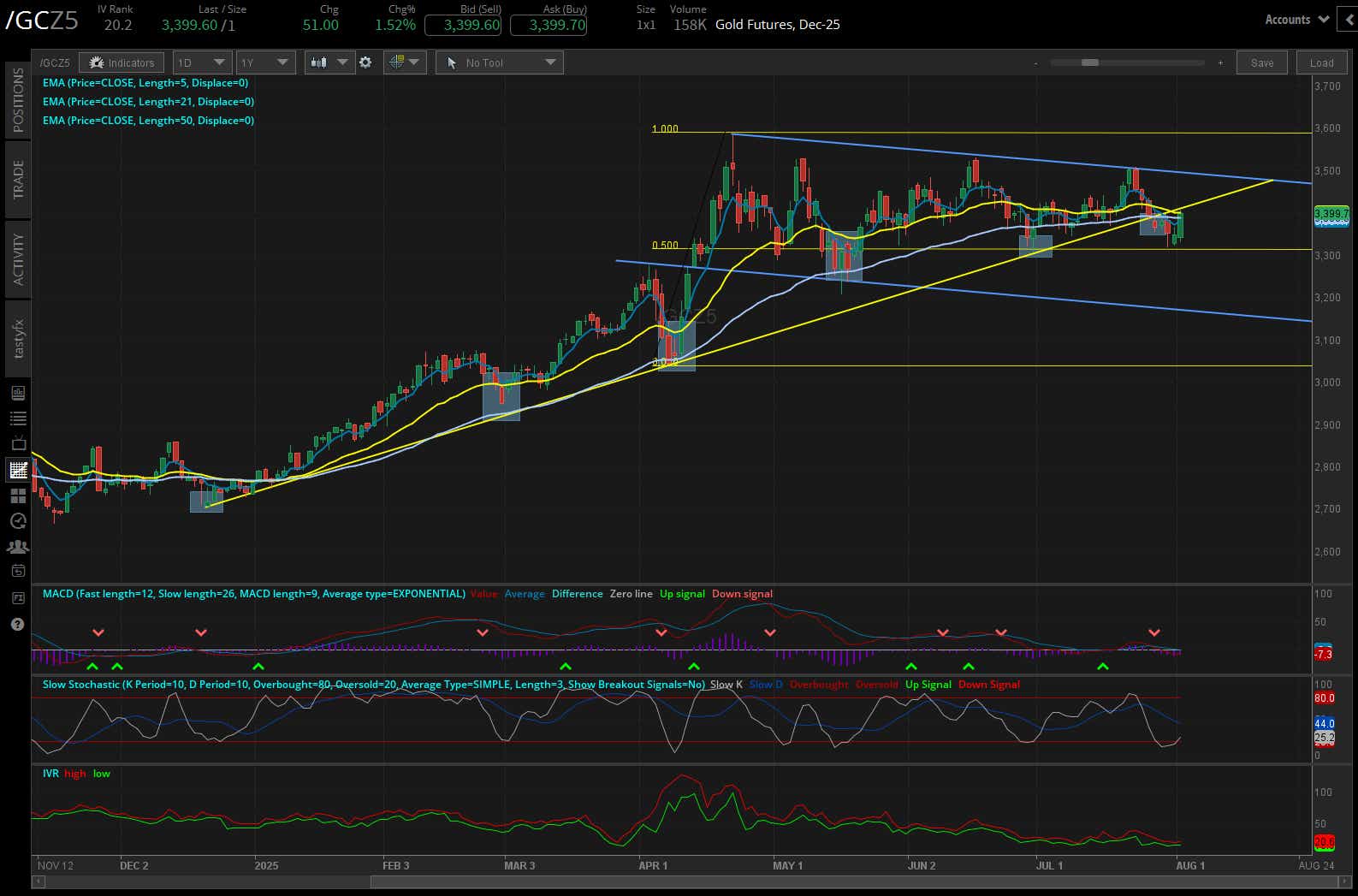Image resolution: width=1358 pixels, height=896 pixels.
Task: Click the /GCZ5 symbol at top
Action: pyautogui.click(x=42, y=21)
